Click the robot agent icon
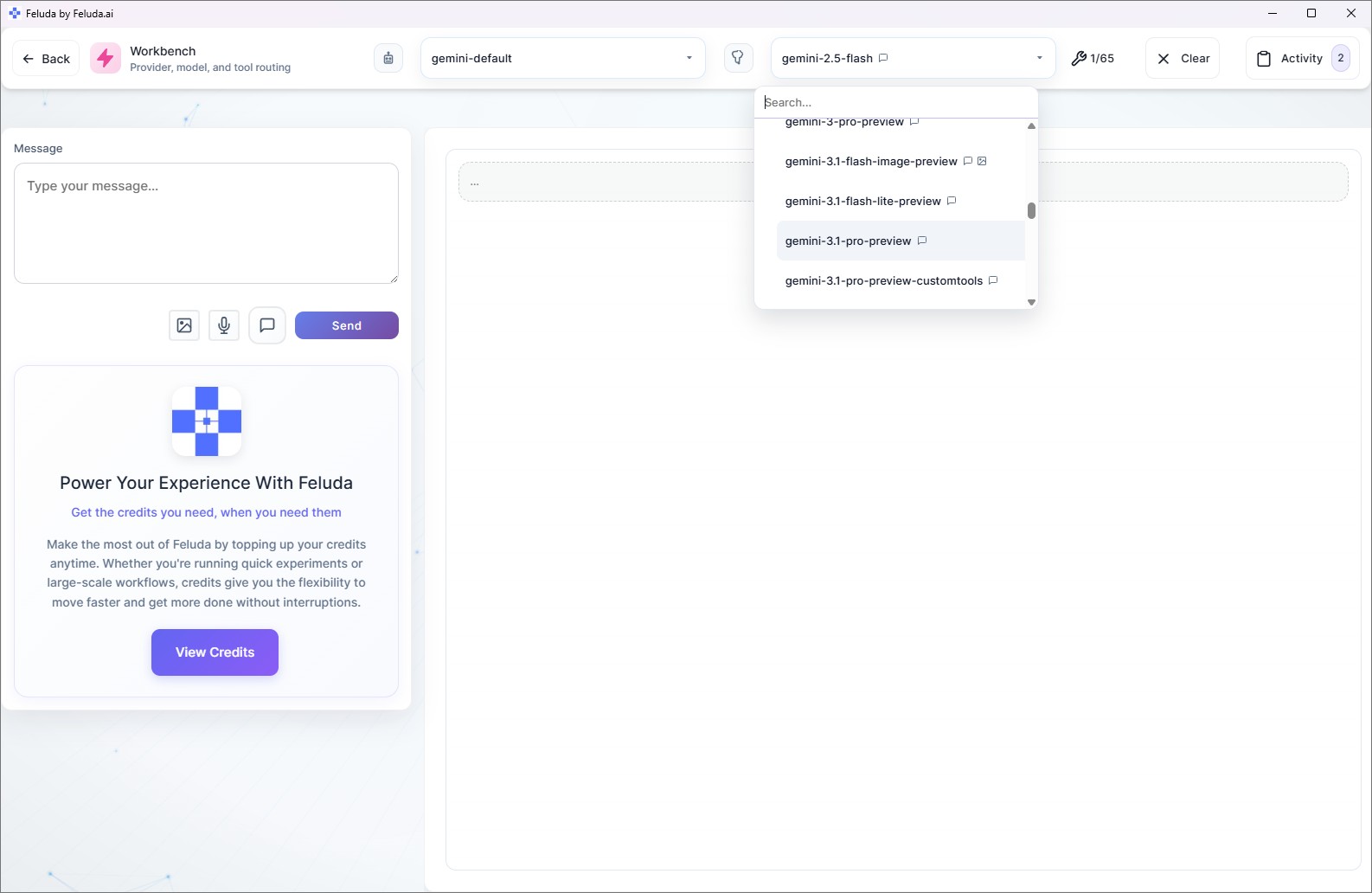The height and width of the screenshot is (893, 1372). tap(388, 58)
